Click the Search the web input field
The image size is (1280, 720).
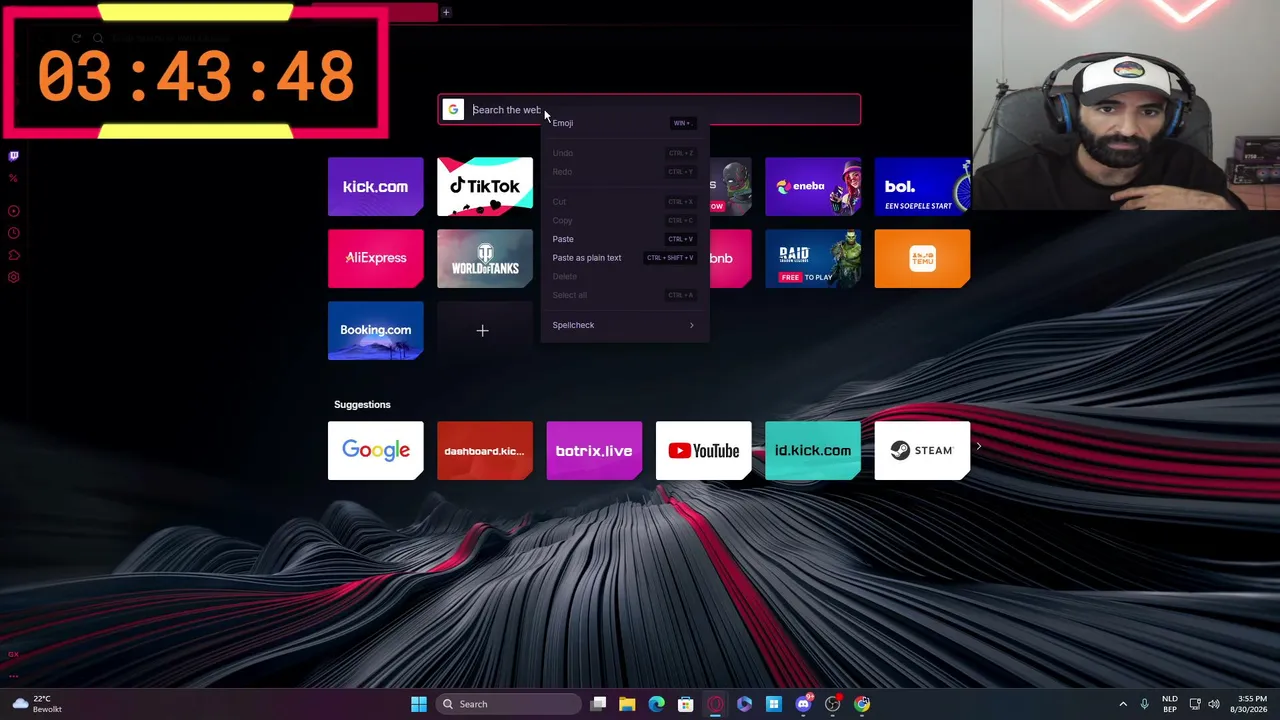tap(649, 110)
